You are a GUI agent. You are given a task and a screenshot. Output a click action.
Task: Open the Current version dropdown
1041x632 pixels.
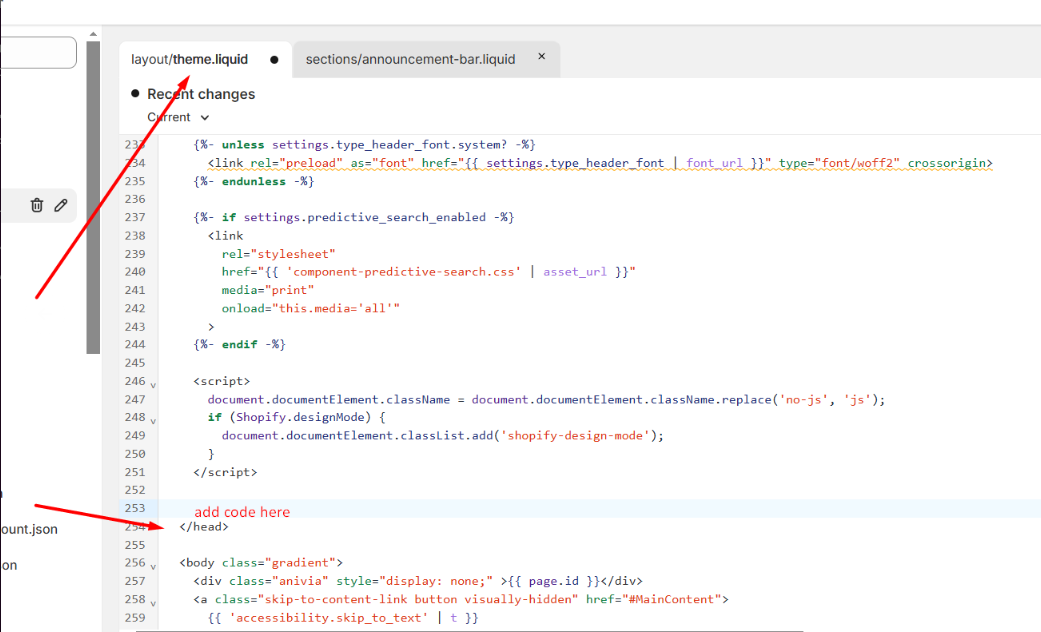[178, 118]
